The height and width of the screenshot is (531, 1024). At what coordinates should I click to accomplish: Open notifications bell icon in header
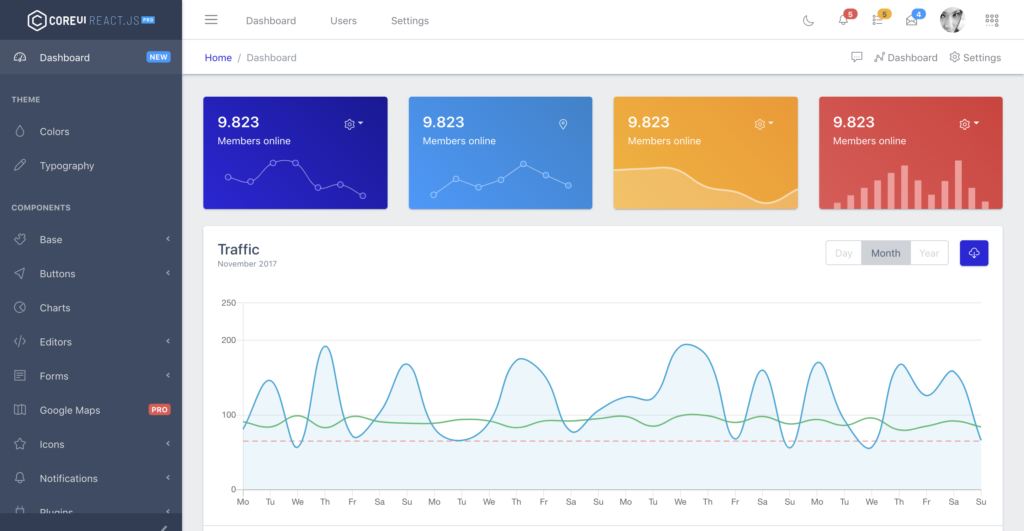pyautogui.click(x=843, y=20)
